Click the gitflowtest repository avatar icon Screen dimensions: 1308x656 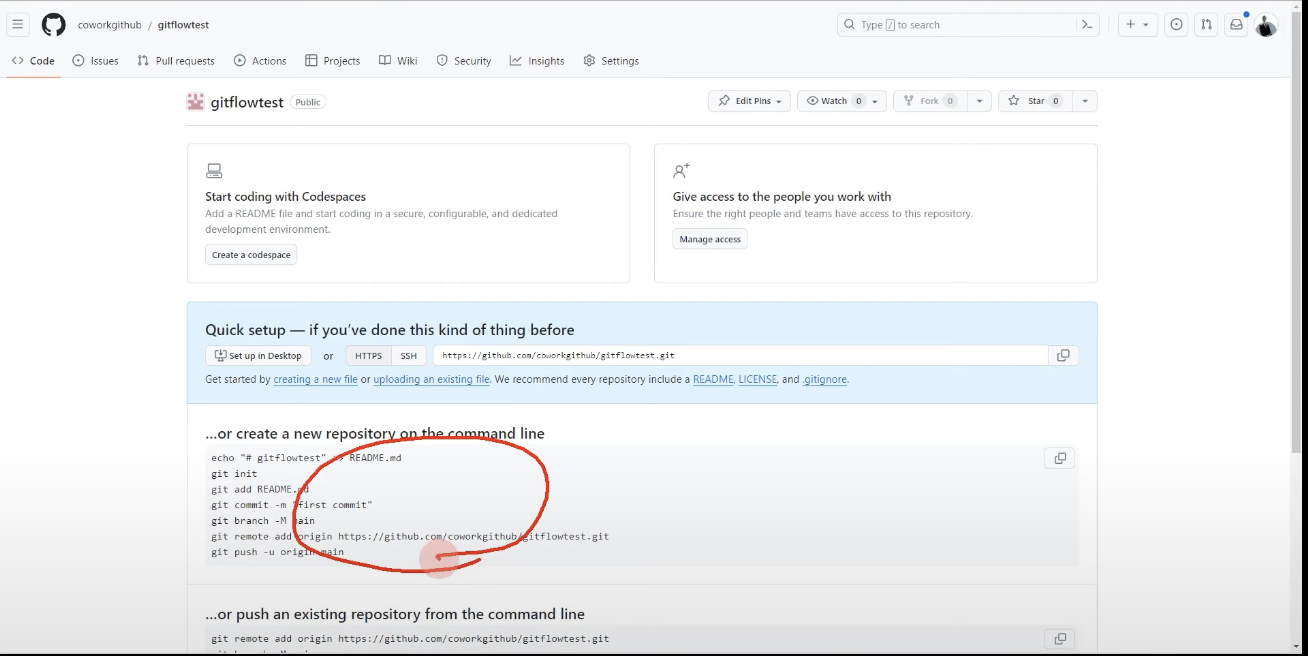point(195,102)
